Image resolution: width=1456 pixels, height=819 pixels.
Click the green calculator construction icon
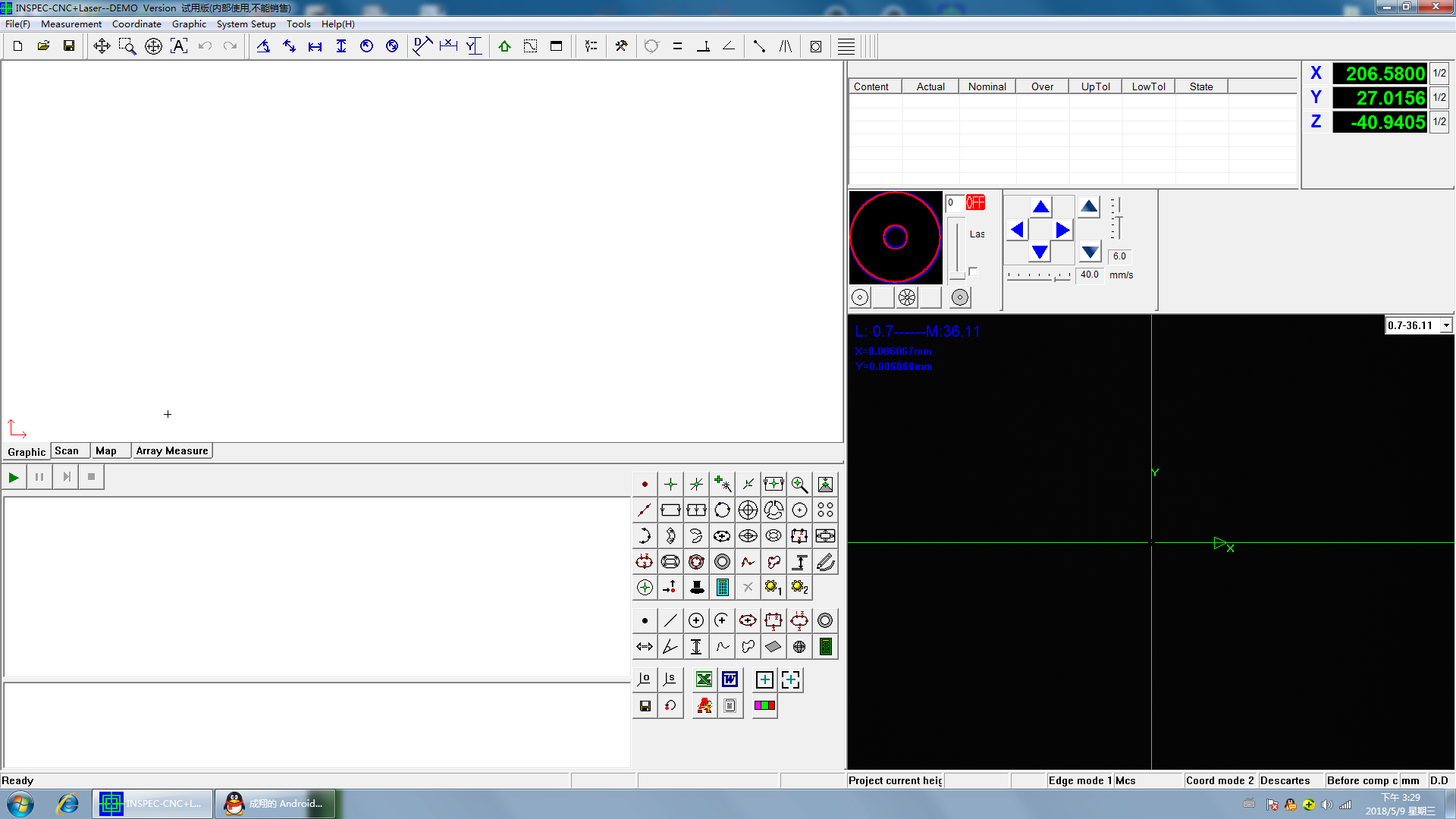click(825, 646)
